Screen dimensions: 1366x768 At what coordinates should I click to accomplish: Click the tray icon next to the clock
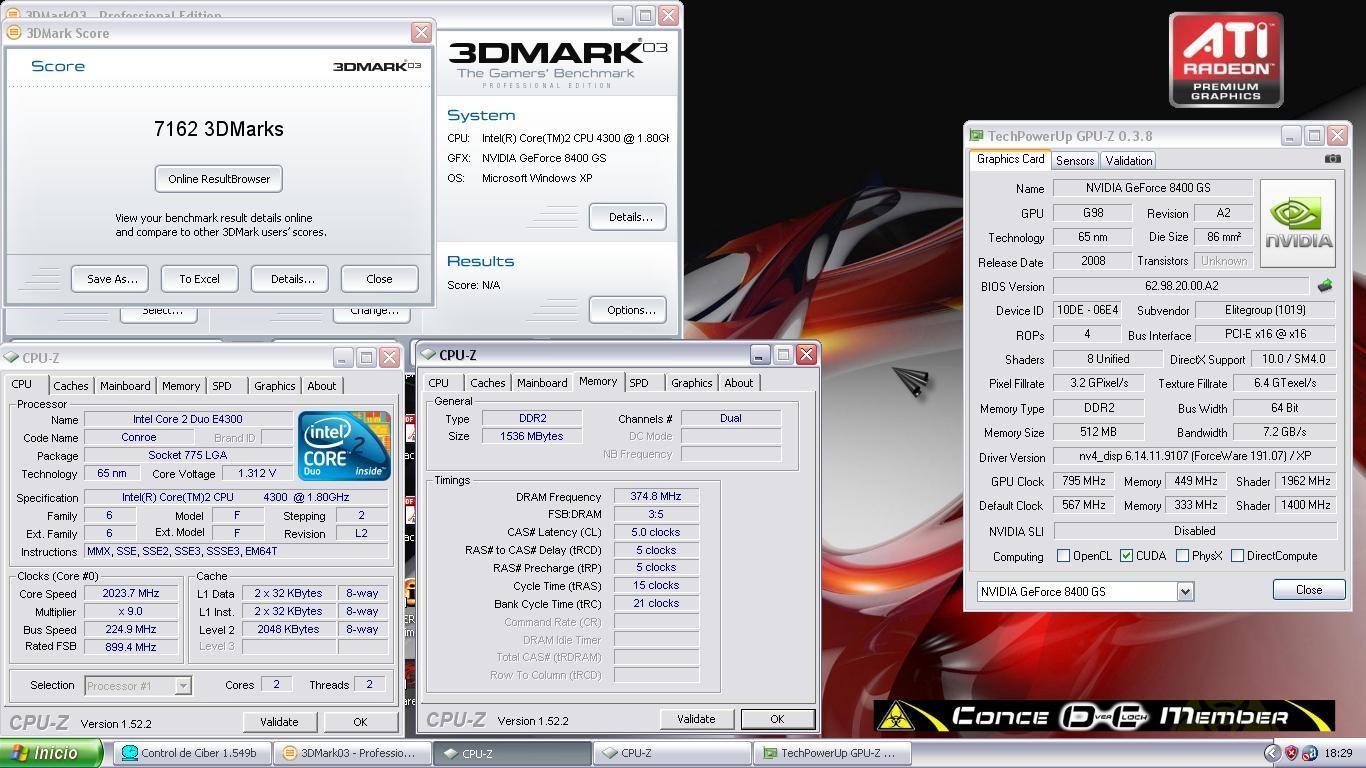pyautogui.click(x=1309, y=753)
